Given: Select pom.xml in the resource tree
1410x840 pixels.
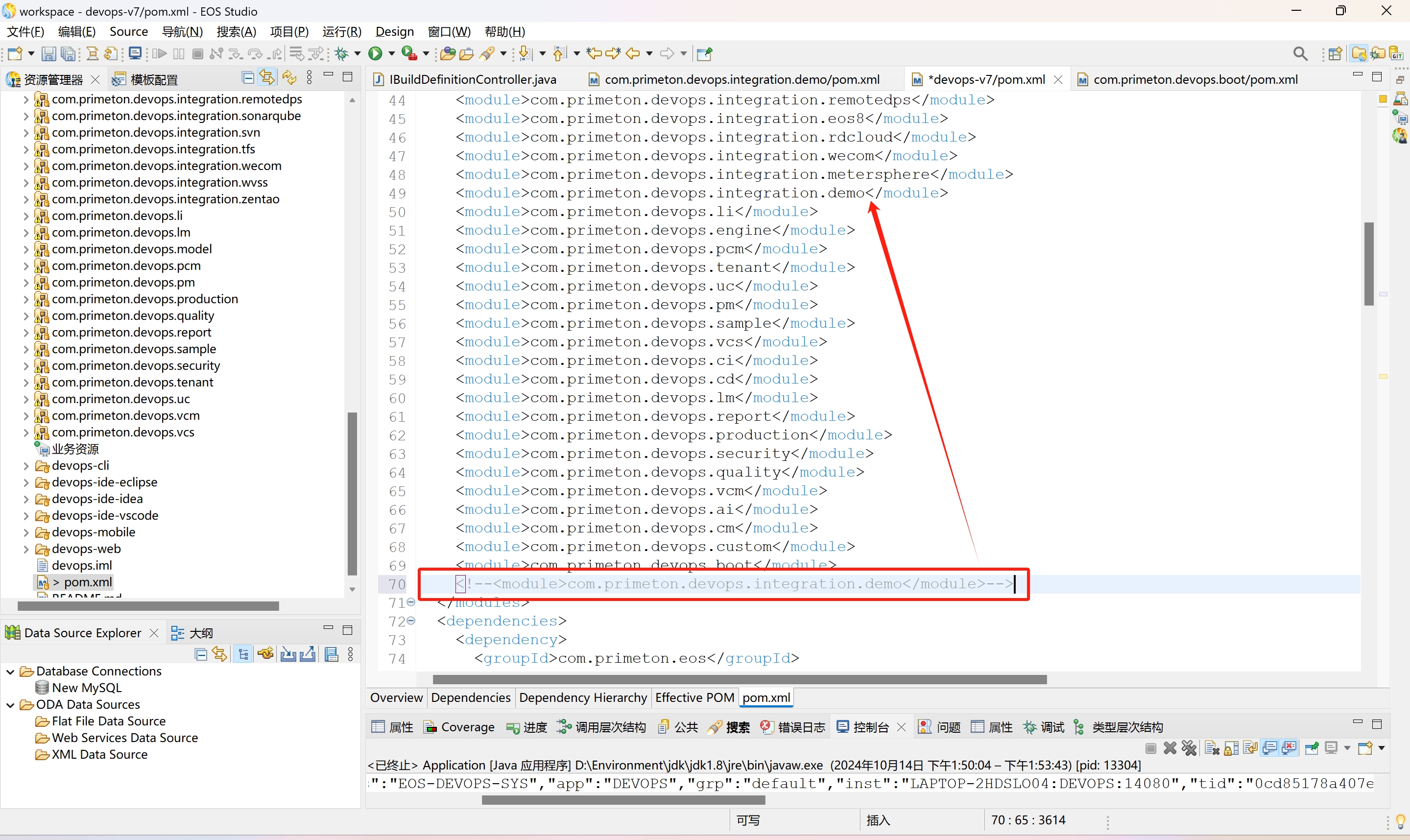Looking at the screenshot, I should coord(87,582).
